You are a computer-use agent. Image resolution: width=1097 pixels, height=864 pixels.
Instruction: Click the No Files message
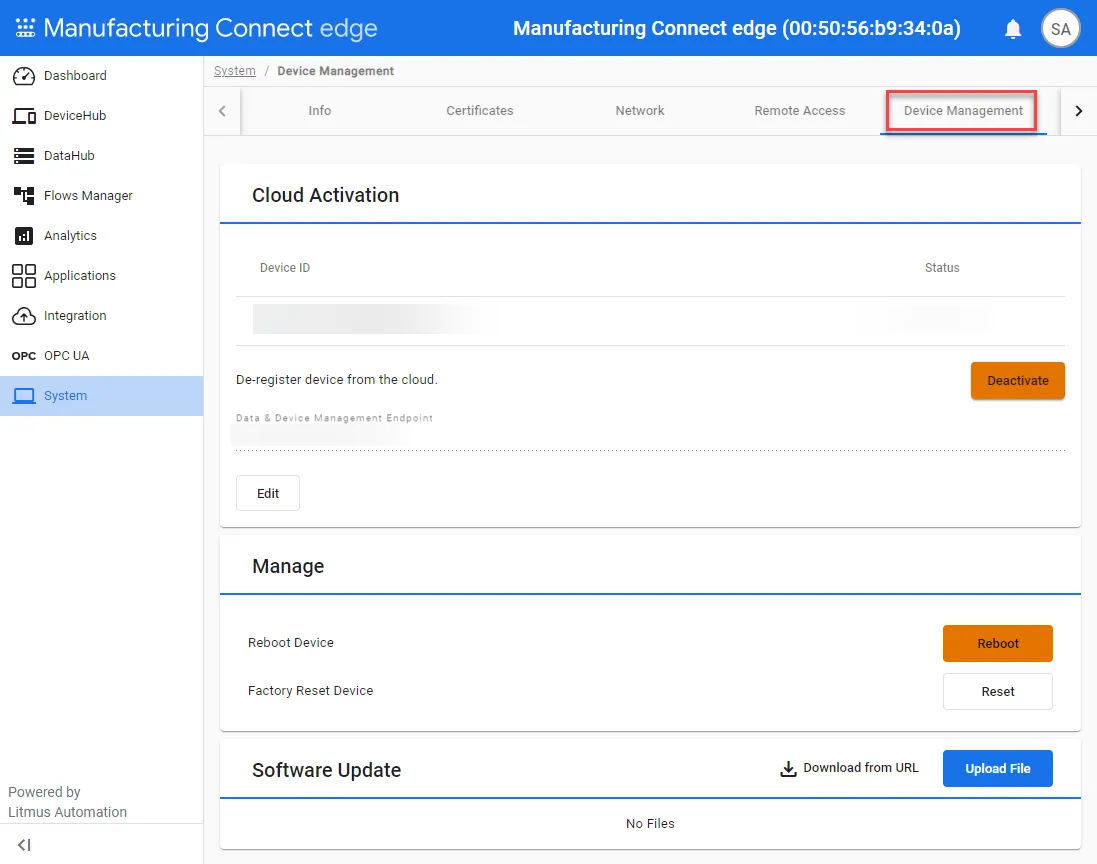(650, 823)
